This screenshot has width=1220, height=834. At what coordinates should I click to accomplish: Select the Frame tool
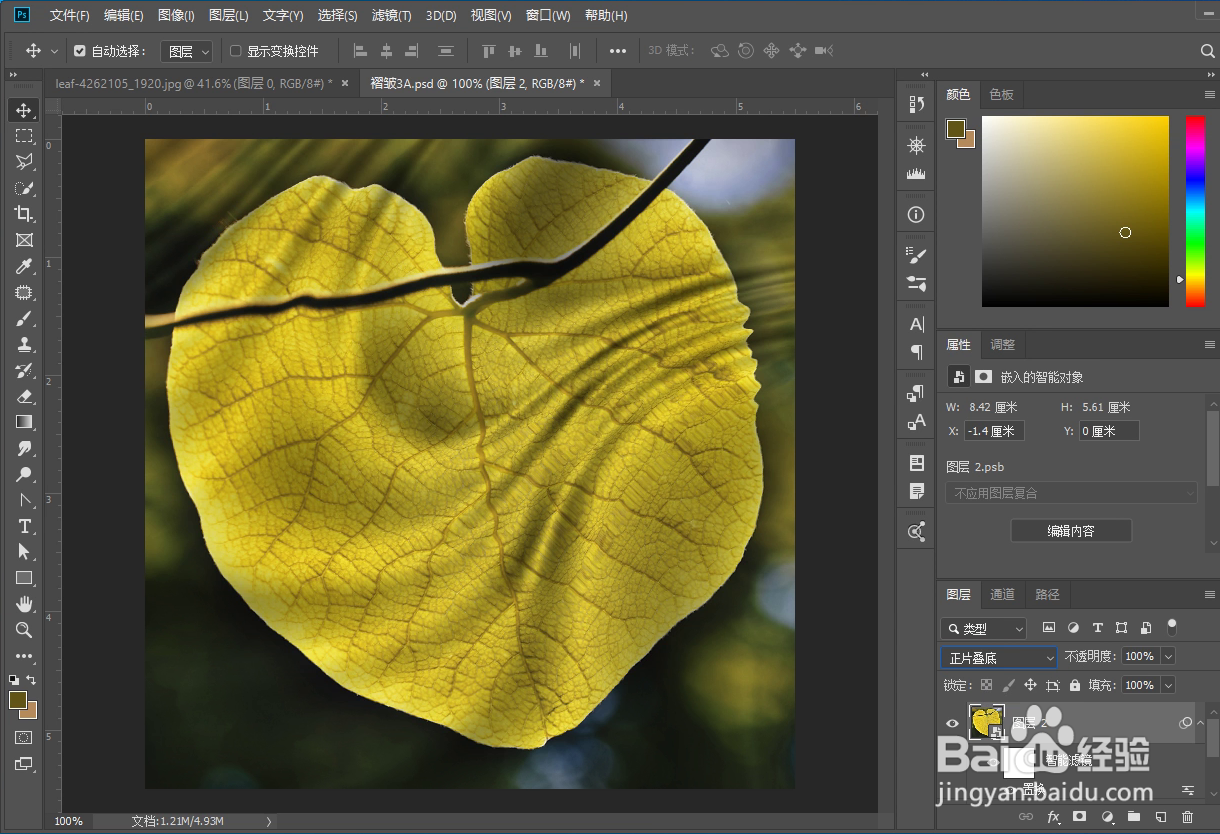[24, 240]
